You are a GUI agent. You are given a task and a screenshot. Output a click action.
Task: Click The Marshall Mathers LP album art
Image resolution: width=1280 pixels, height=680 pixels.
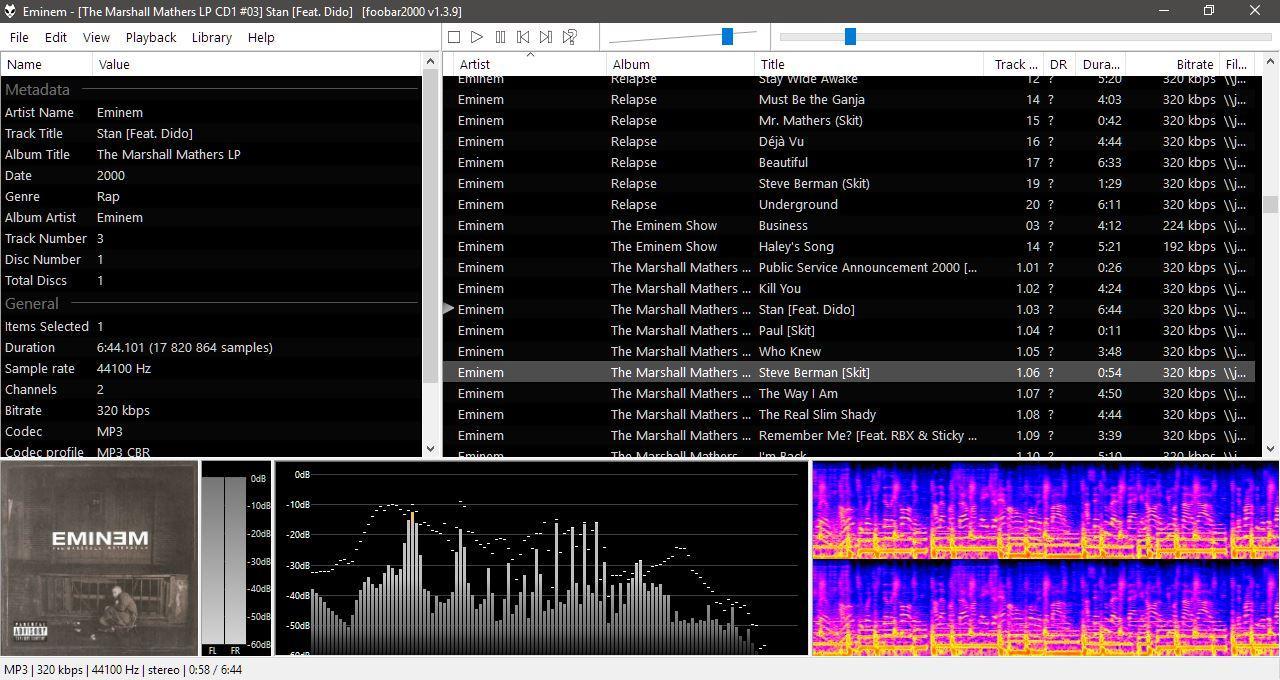tap(100, 557)
